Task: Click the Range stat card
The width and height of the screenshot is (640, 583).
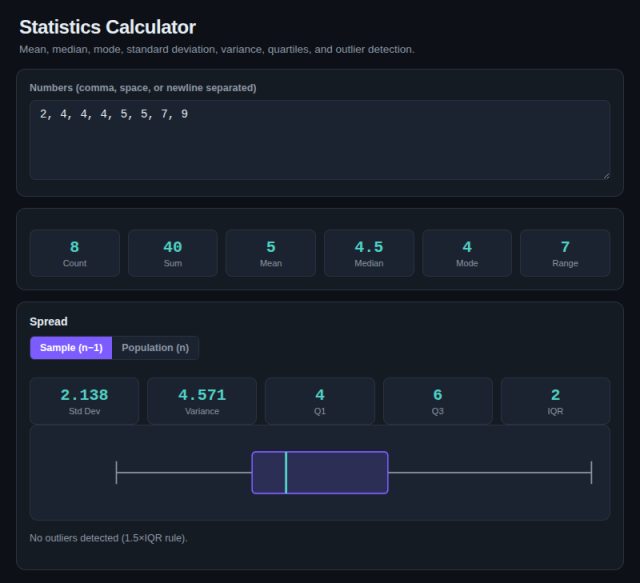Action: [x=565, y=253]
